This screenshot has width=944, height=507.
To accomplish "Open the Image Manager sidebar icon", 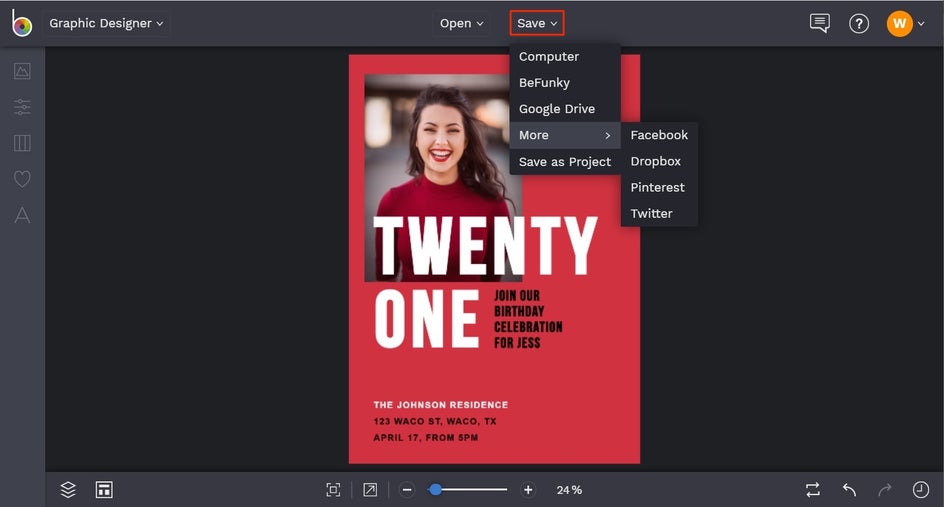I will 22,71.
